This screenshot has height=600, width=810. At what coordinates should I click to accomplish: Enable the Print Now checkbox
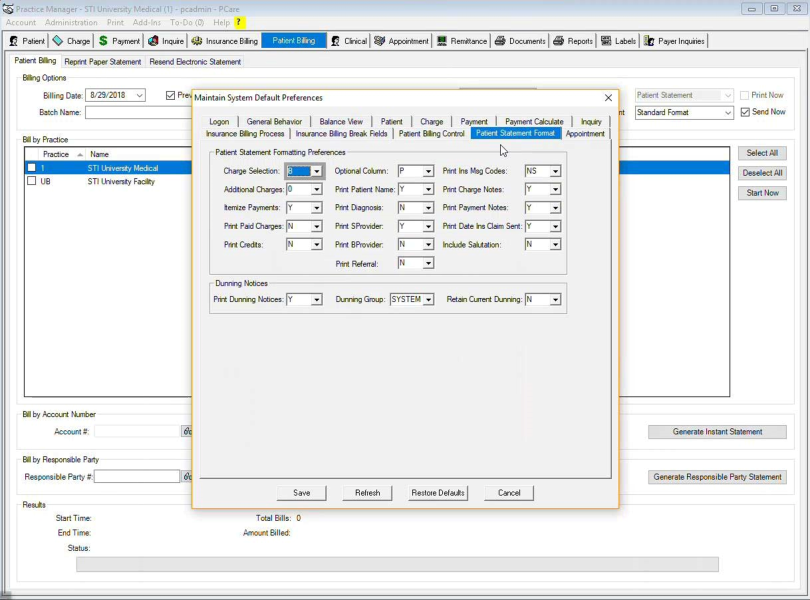coord(745,96)
